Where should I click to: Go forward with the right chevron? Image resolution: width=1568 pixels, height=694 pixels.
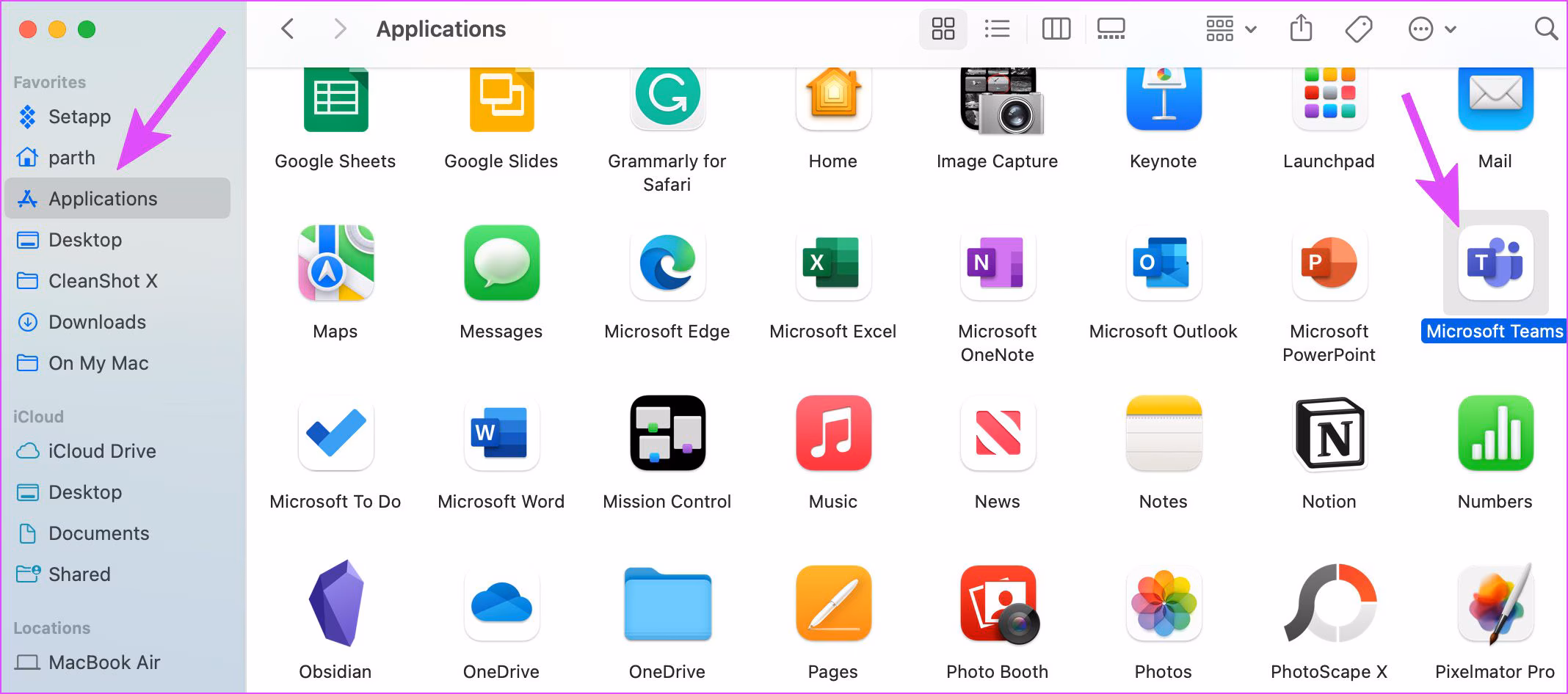[x=339, y=29]
